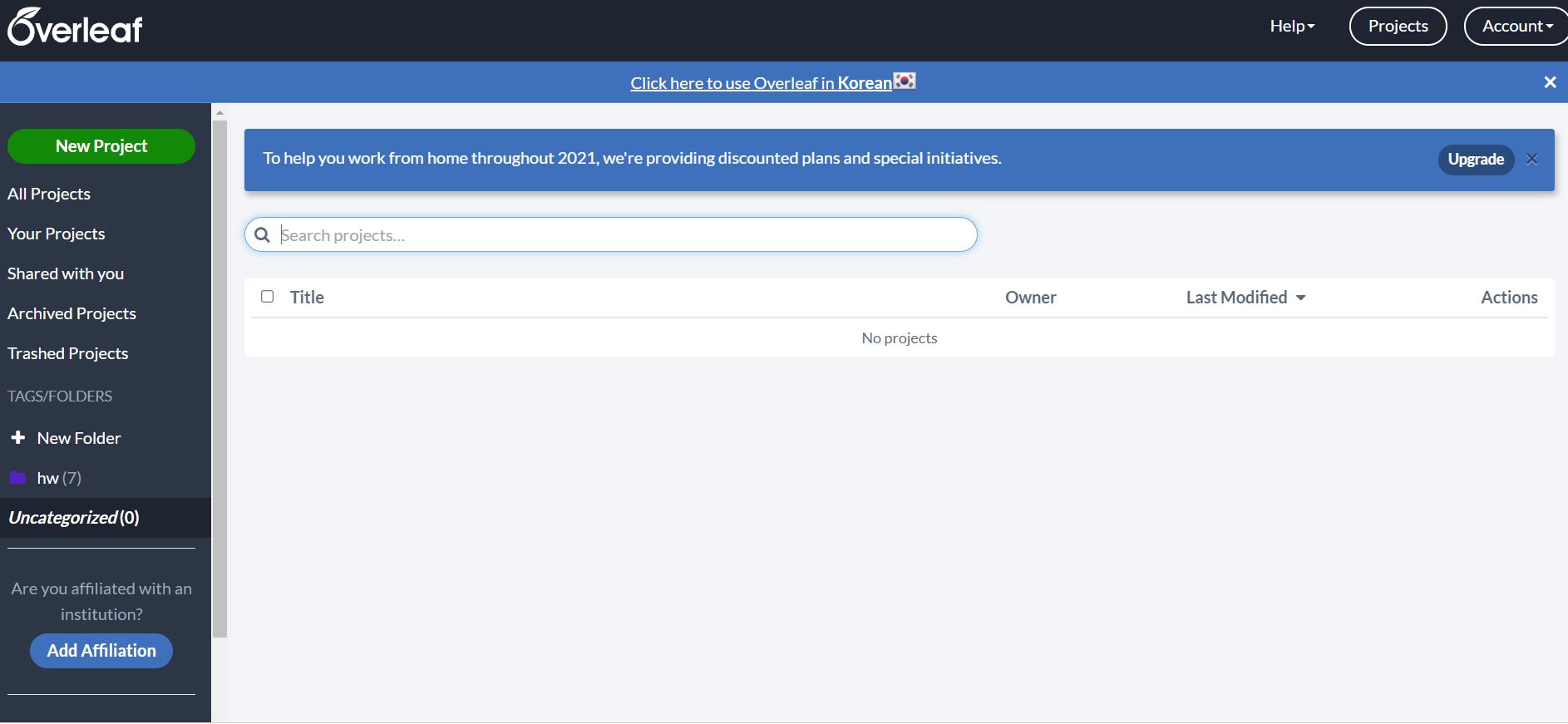
Task: Open Trashed Projects
Action: tap(68, 353)
